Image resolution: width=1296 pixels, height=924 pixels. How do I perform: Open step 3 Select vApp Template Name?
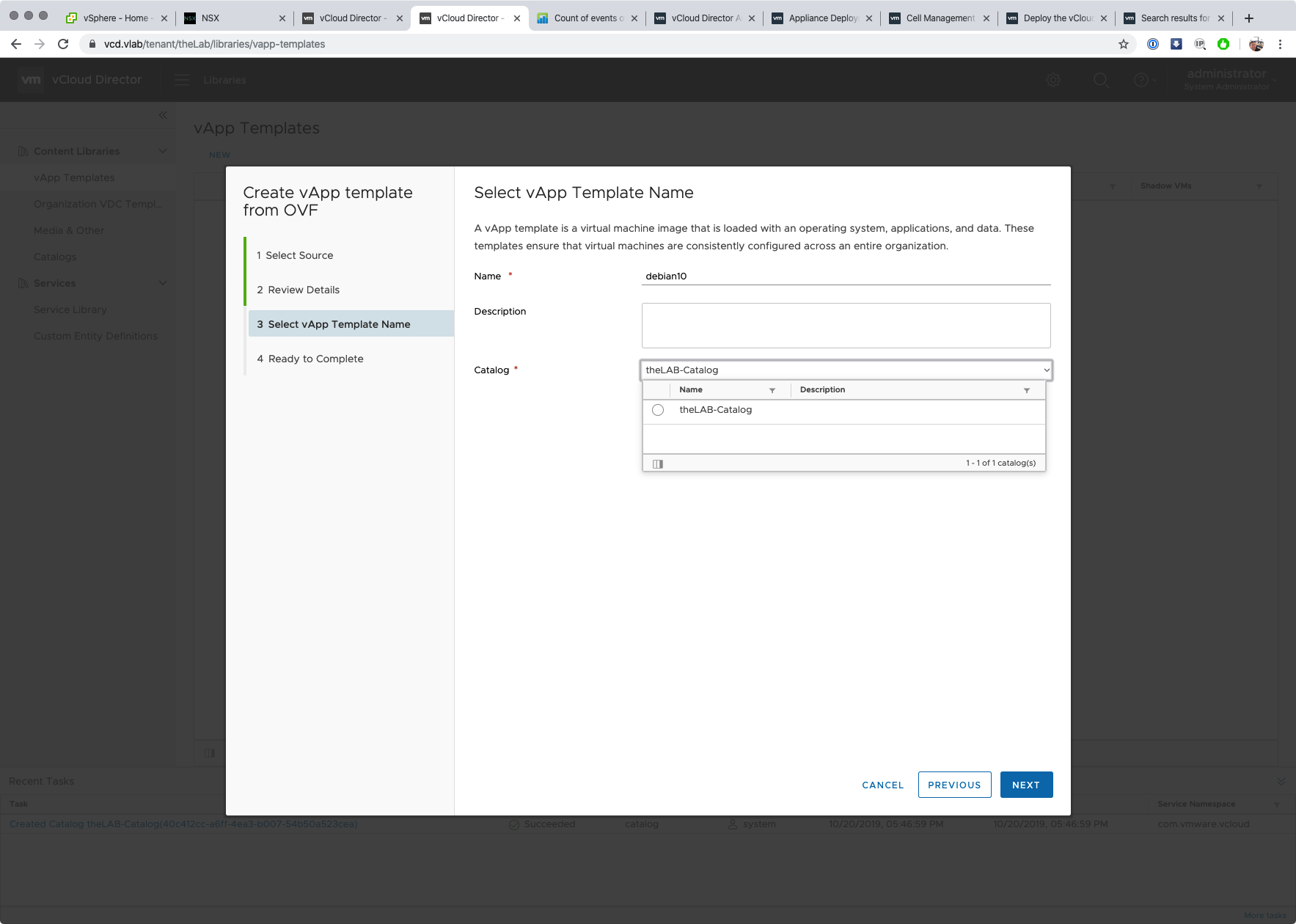351,324
